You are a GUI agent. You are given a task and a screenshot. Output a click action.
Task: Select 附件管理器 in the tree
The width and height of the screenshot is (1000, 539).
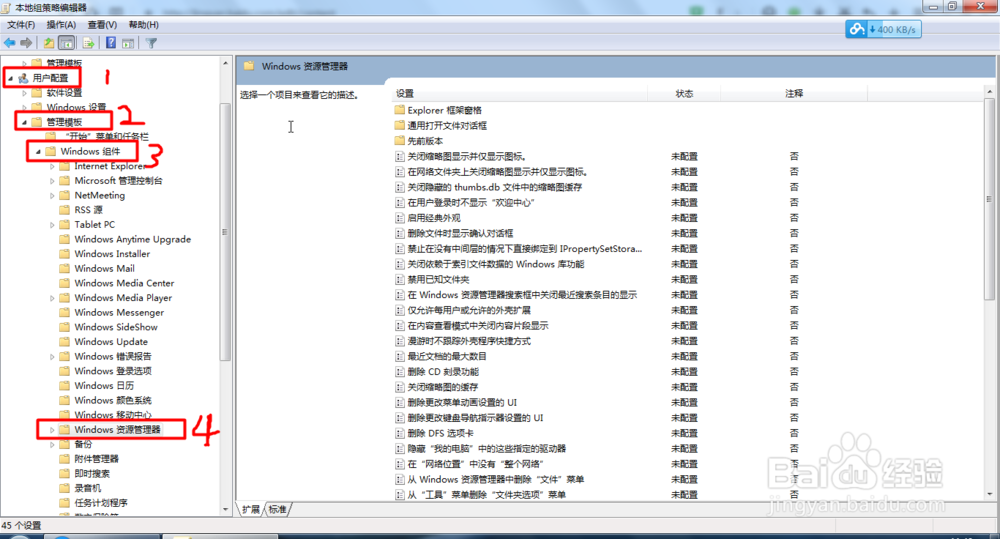point(96,459)
